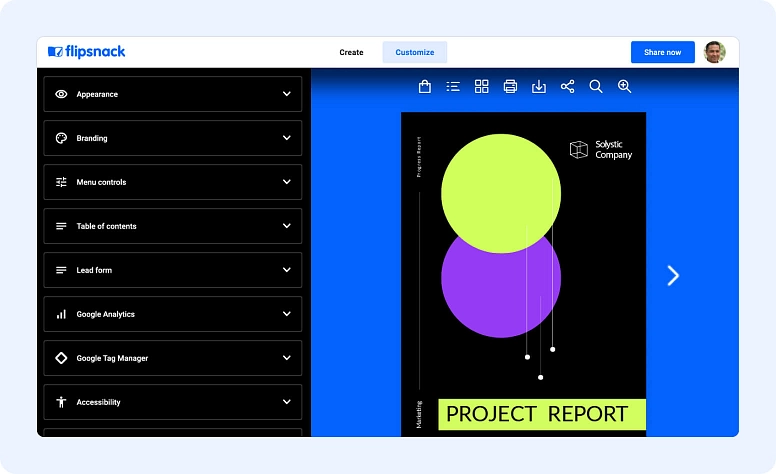
Task: Click the Share now button
Action: click(662, 52)
